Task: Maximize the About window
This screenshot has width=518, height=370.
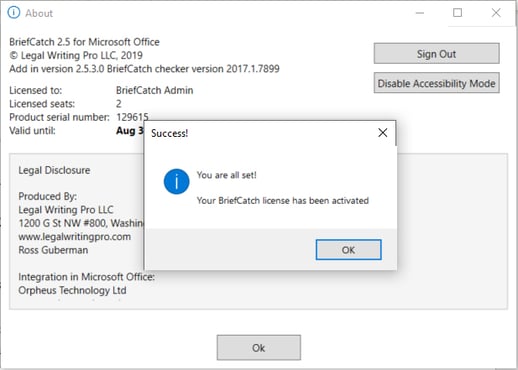Action: (x=458, y=13)
